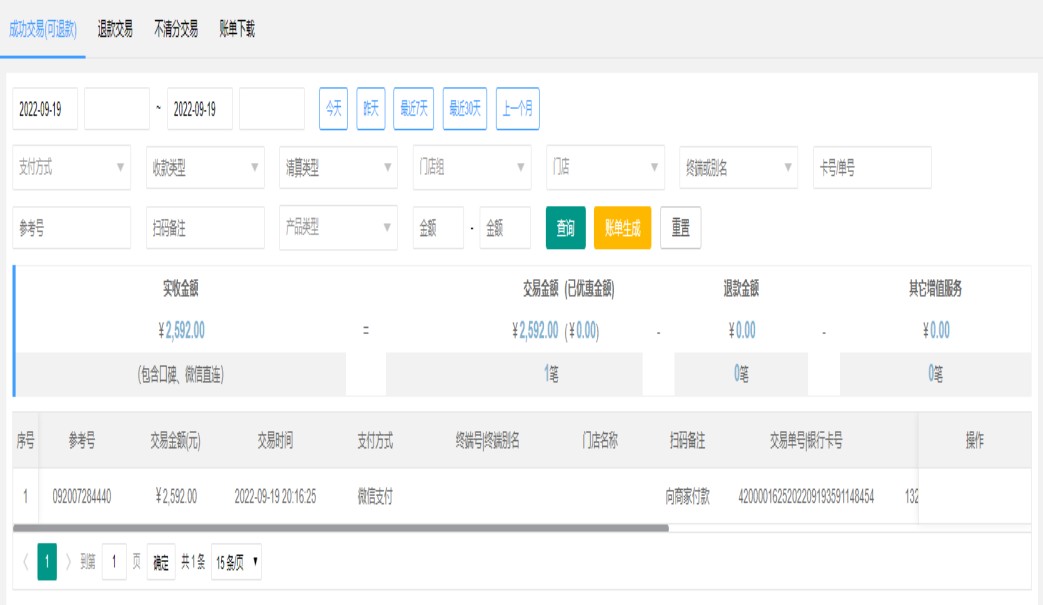The image size is (1043, 605).
Task: Pick the 最近30天 date range
Action: 465,109
